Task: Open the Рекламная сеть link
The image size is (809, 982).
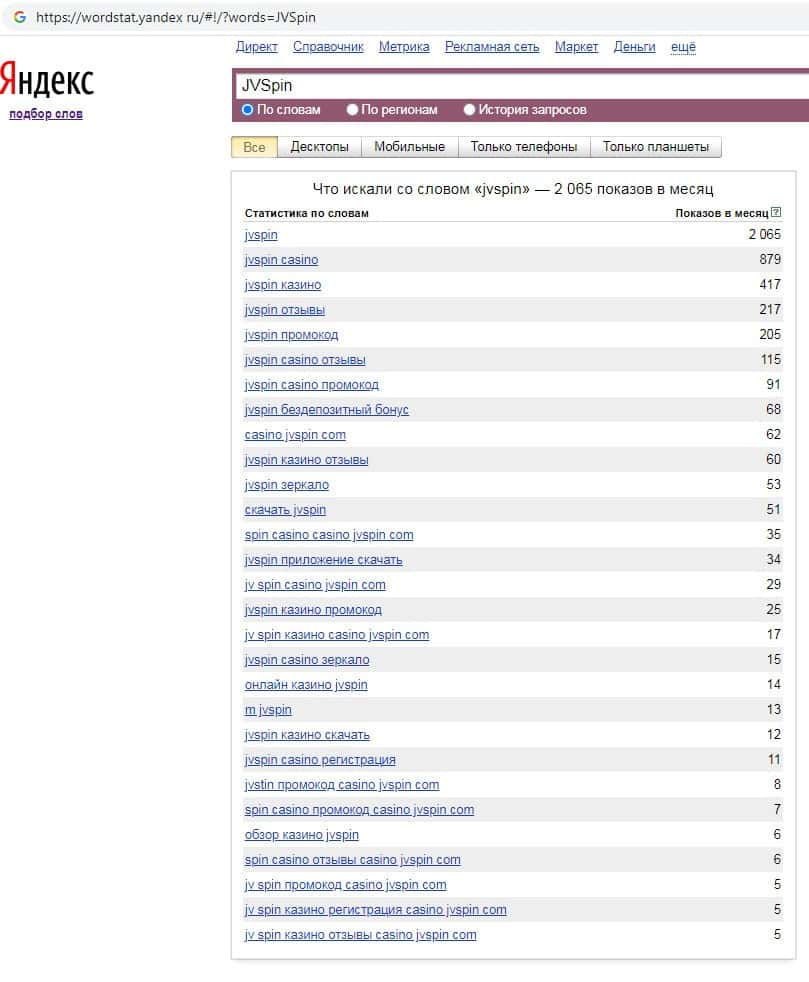Action: [492, 47]
